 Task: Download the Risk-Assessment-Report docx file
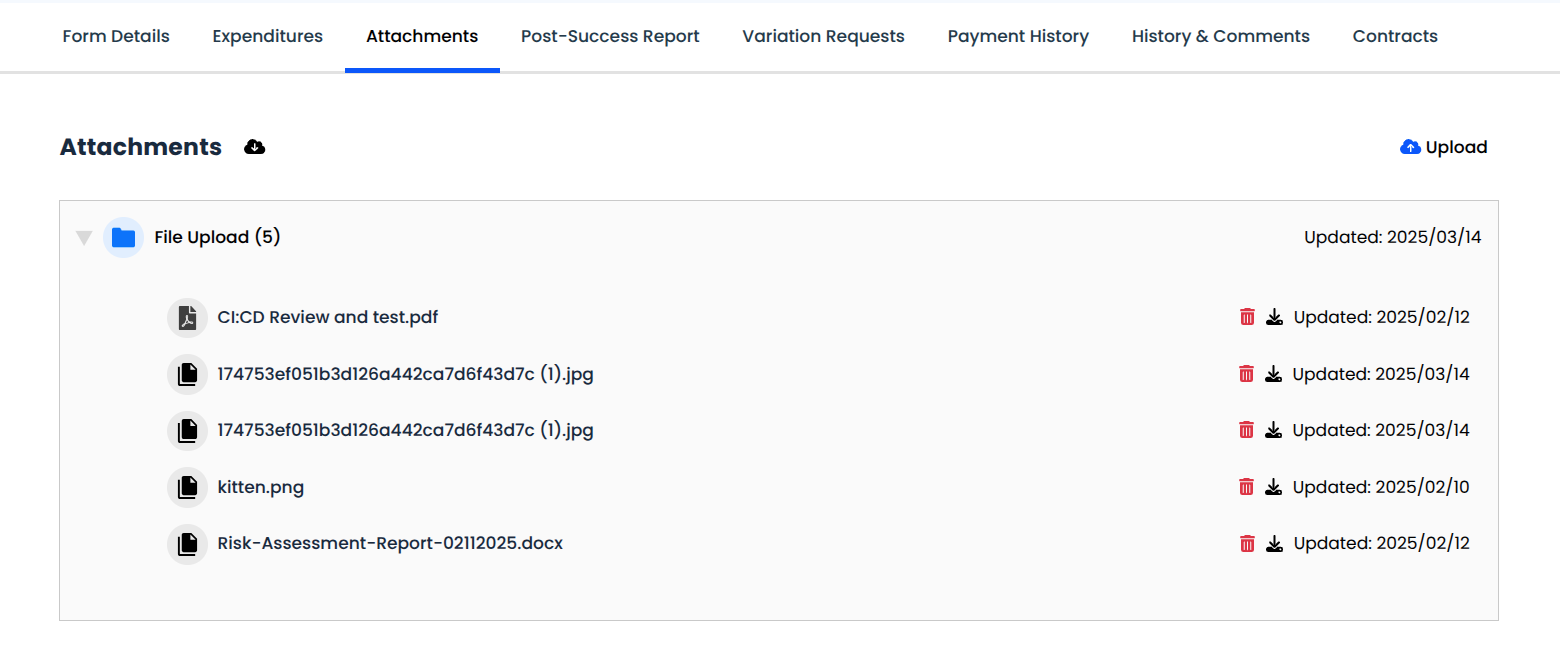click(x=1274, y=544)
